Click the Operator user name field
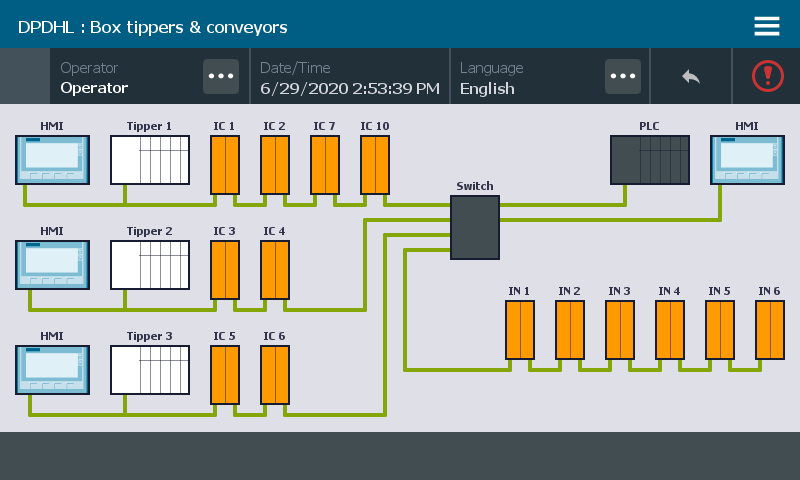The height and width of the screenshot is (480, 800). (125, 78)
